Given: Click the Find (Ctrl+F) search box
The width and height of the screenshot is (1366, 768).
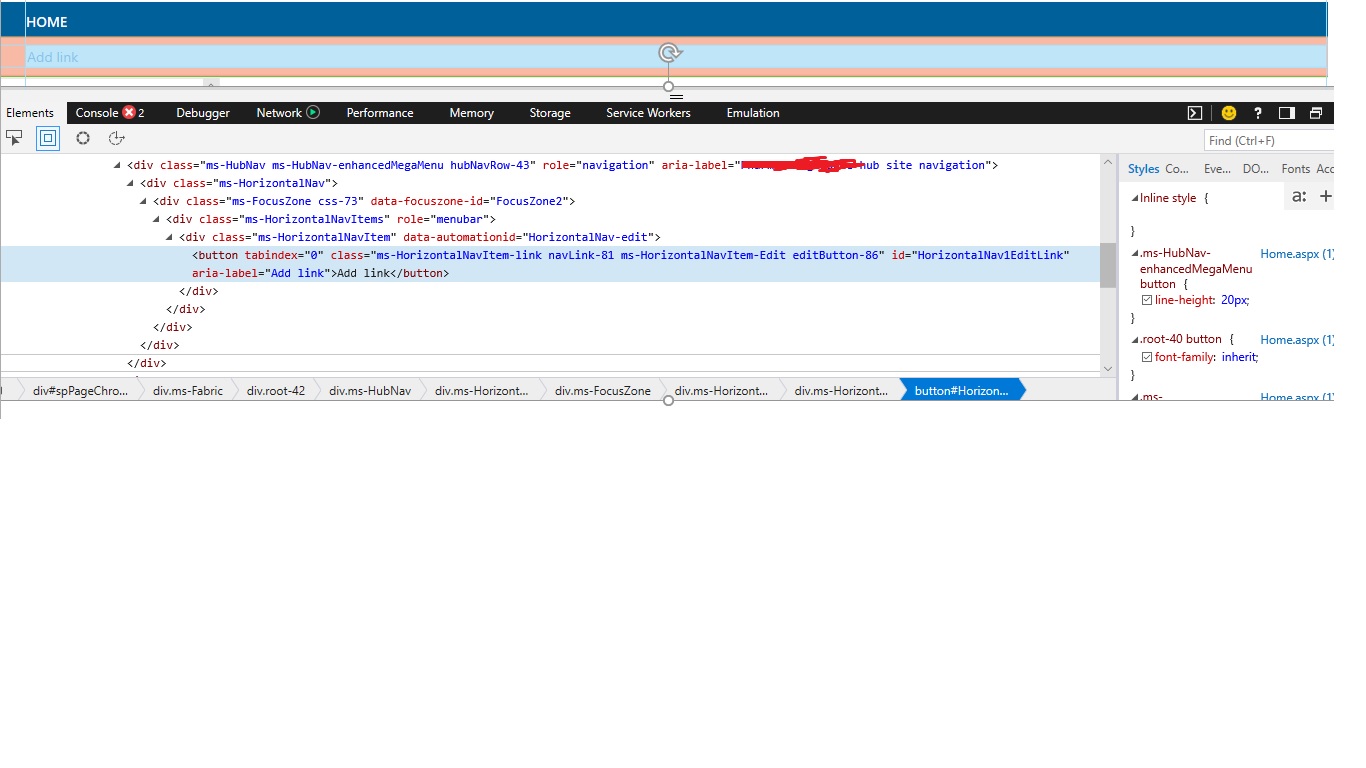Looking at the screenshot, I should pos(1268,140).
